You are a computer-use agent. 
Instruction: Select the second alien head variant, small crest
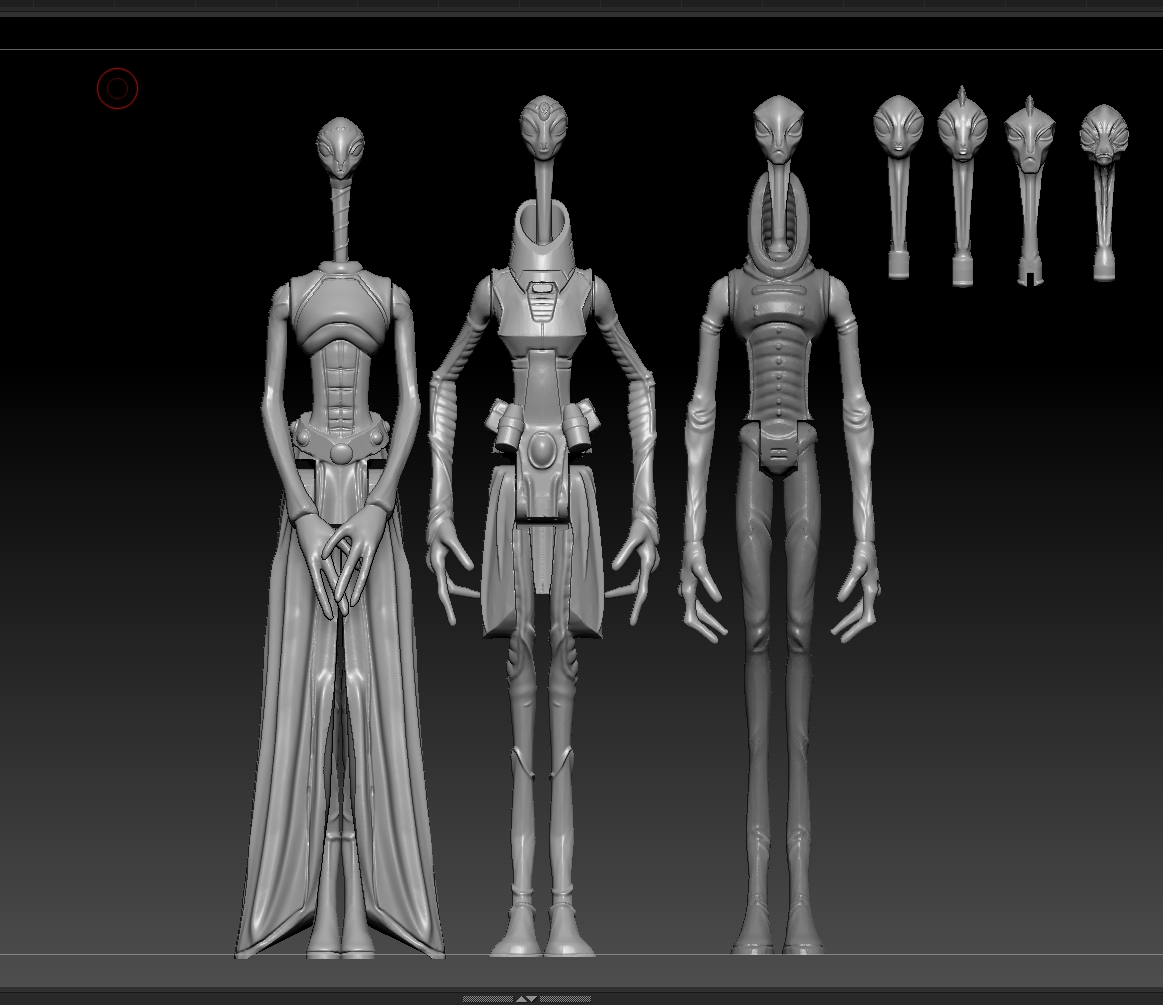tap(962, 186)
